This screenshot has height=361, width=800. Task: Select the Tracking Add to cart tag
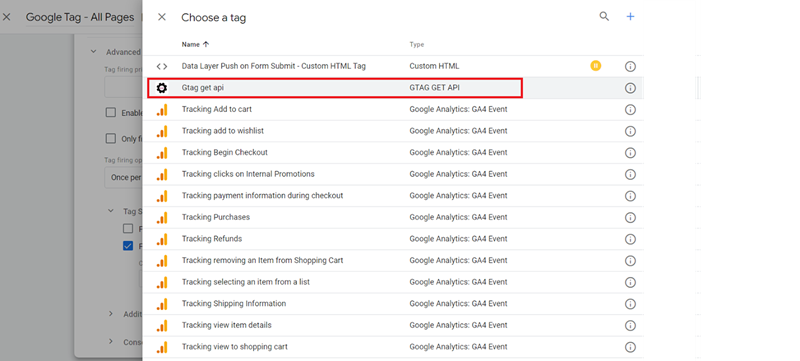[x=217, y=109]
